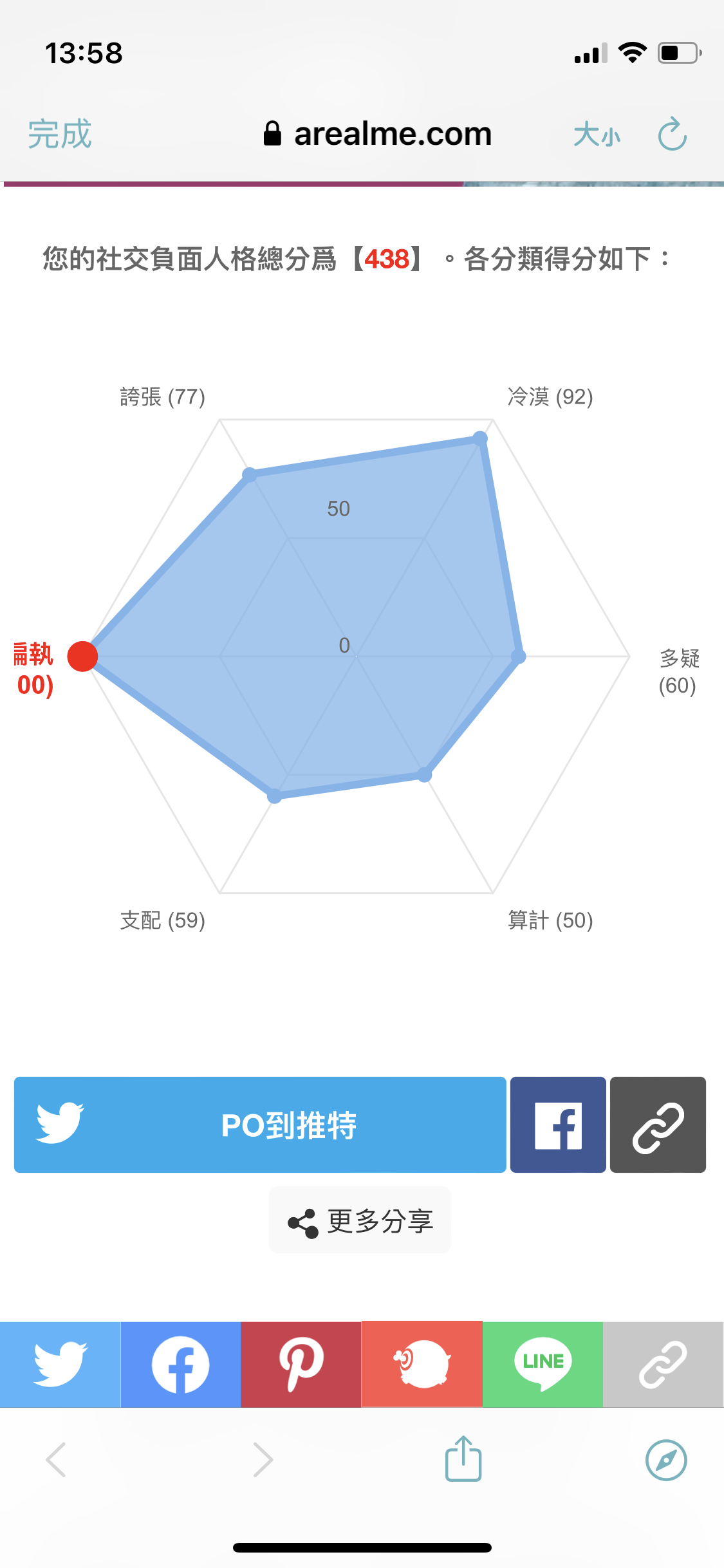Go forward with right chevron
Viewport: 724px width, 1568px height.
click(x=263, y=1459)
